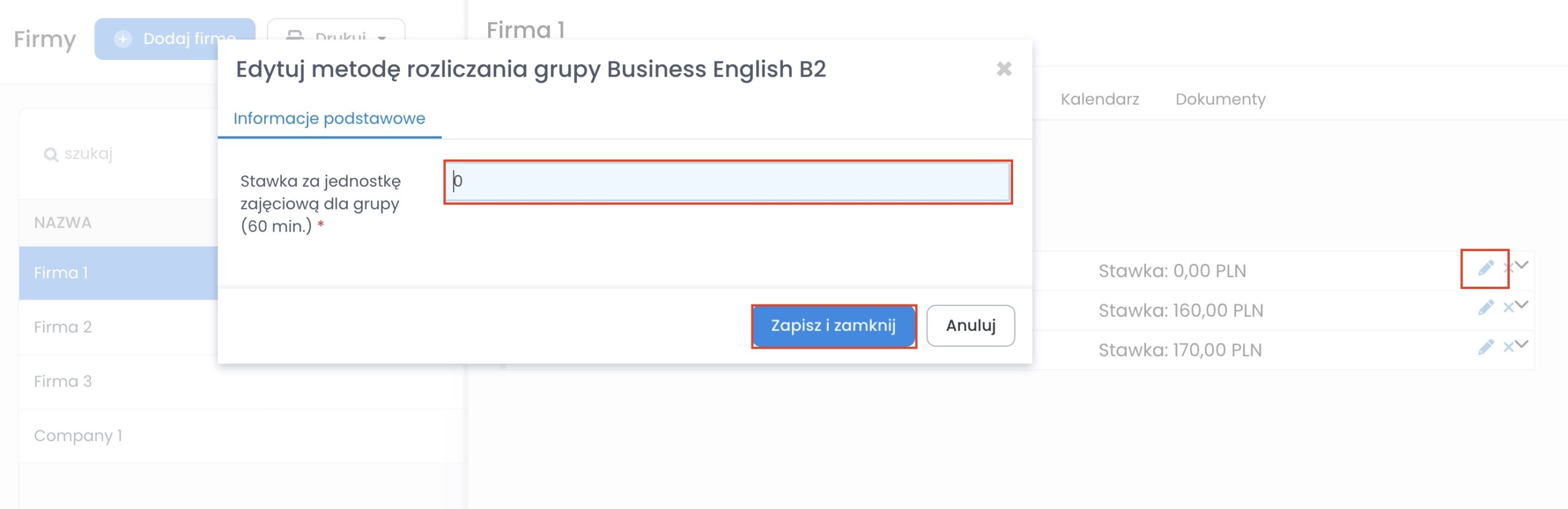Open the Dokumenty tab

click(1220, 99)
